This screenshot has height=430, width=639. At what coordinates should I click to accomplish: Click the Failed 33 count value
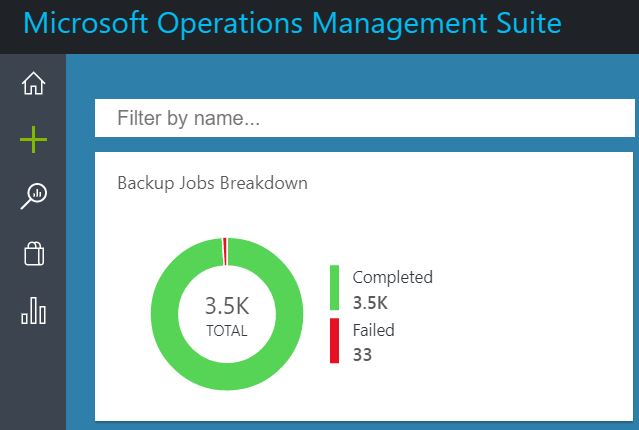(362, 355)
